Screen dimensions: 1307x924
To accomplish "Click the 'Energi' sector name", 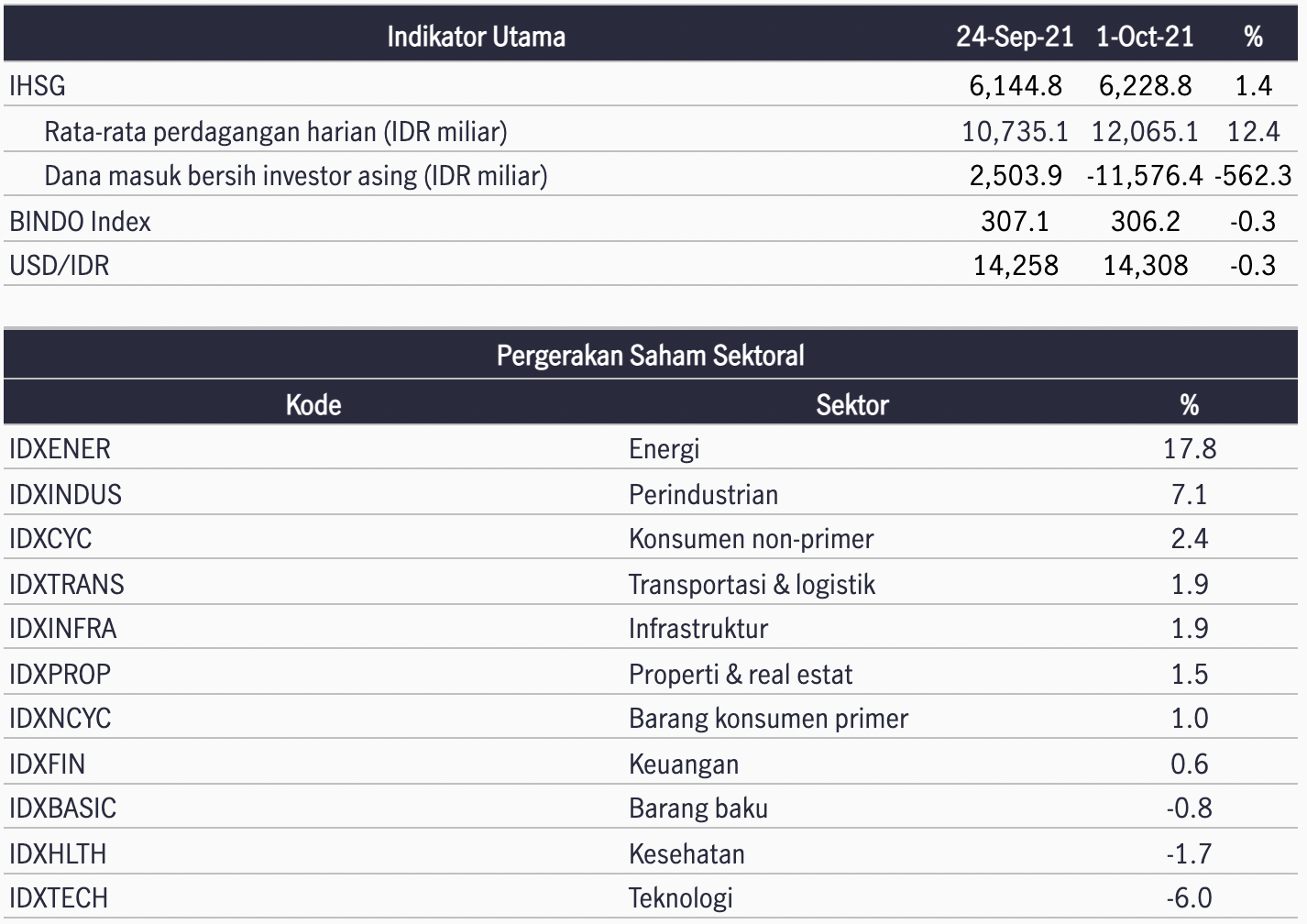I will pyautogui.click(x=664, y=449).
